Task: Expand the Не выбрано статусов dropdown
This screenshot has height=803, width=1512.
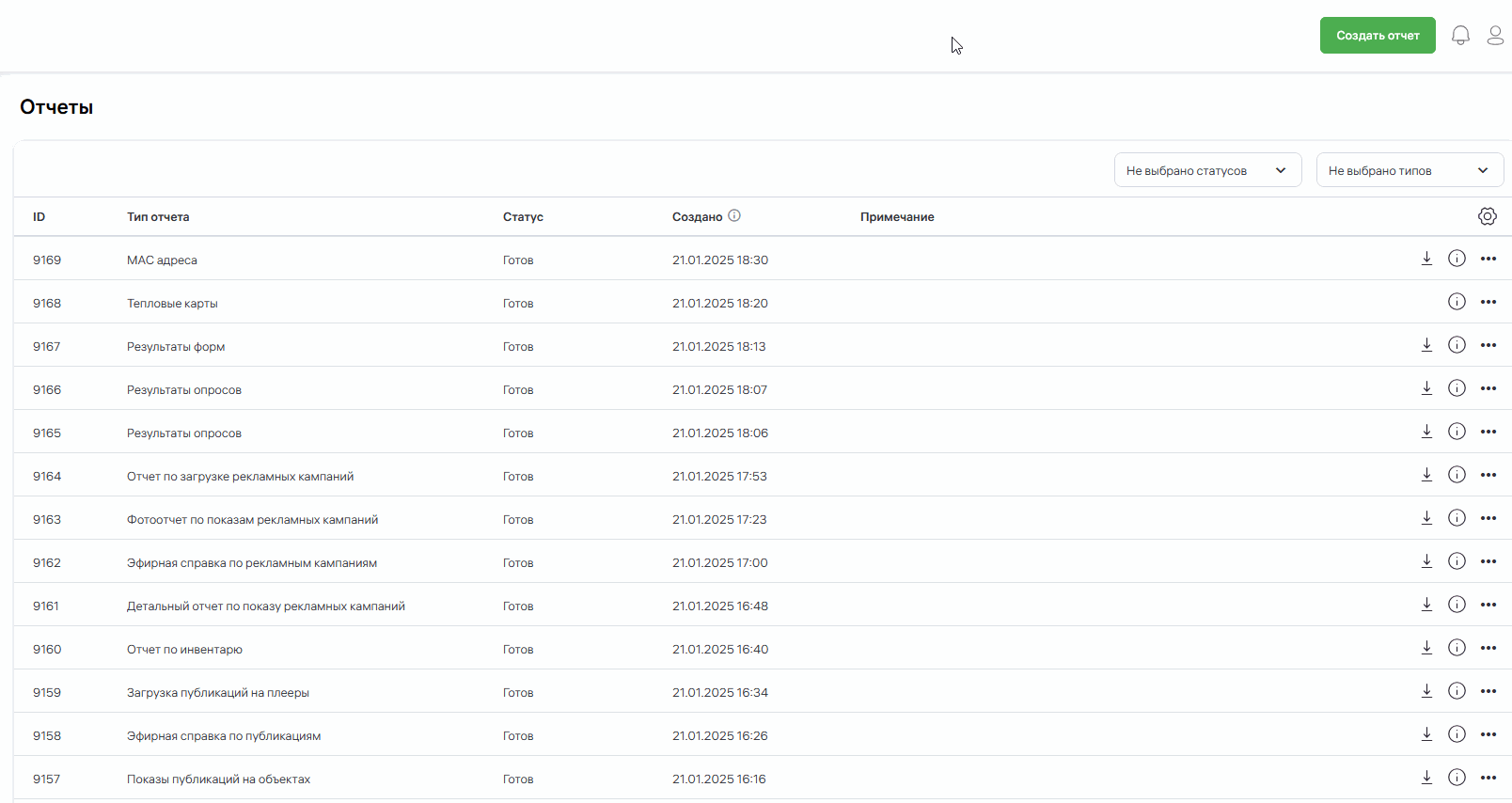Action: [x=1207, y=170]
